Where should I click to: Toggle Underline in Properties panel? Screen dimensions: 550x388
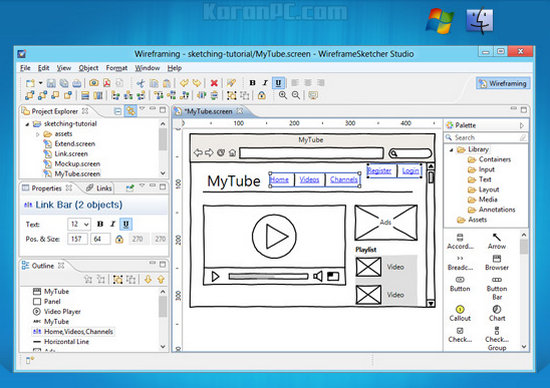click(x=126, y=224)
